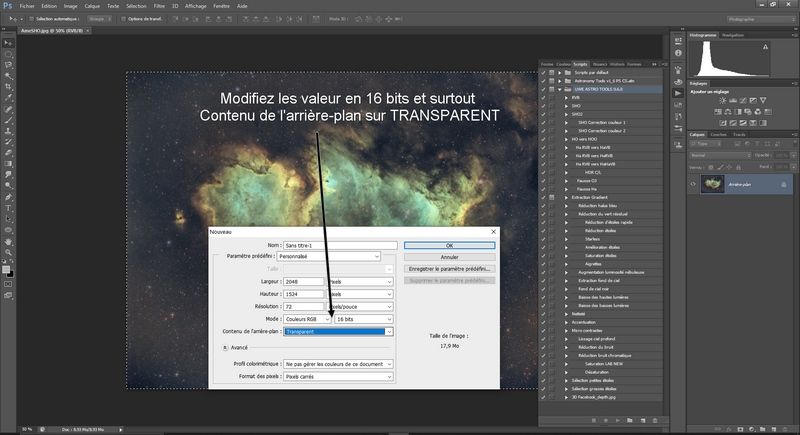The width and height of the screenshot is (800, 435).
Task: Select the Crop tool in the toolbox
Action: click(x=8, y=87)
